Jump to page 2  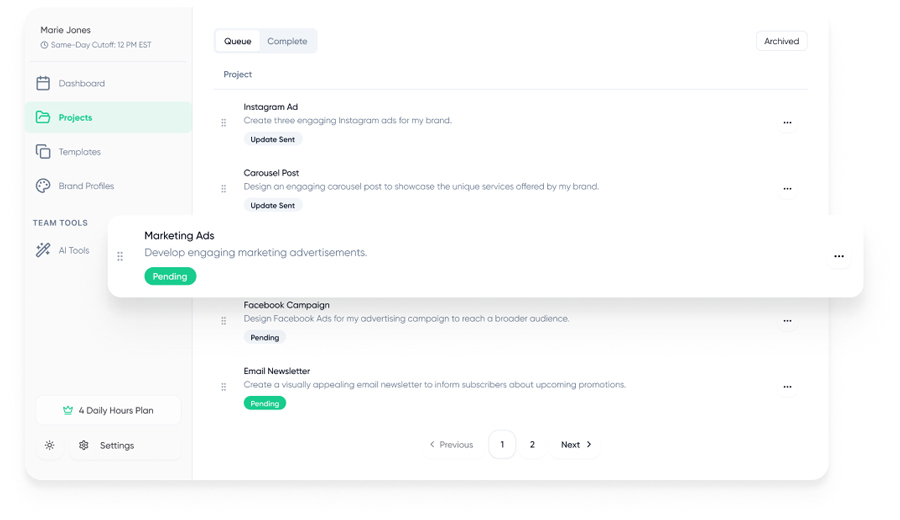pyautogui.click(x=532, y=444)
